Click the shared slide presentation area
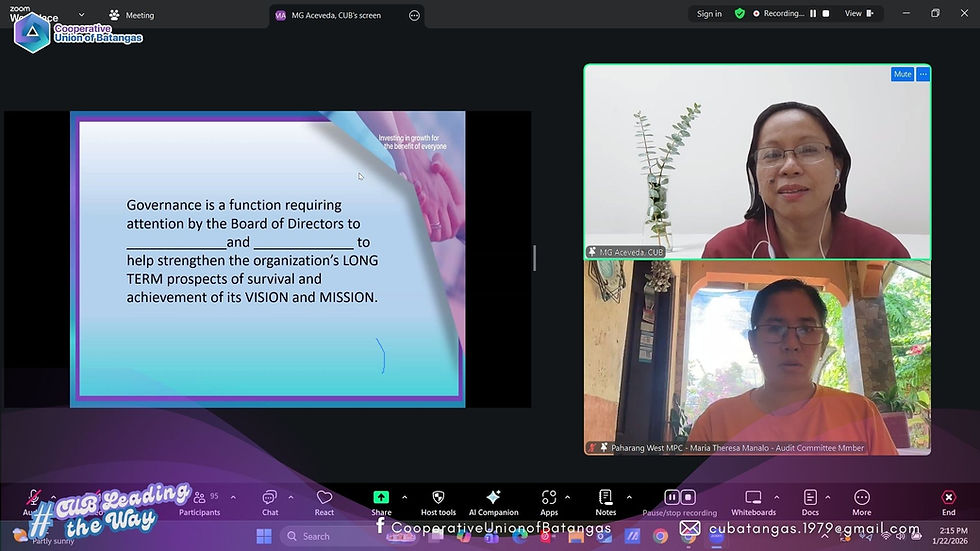 pyautogui.click(x=268, y=259)
